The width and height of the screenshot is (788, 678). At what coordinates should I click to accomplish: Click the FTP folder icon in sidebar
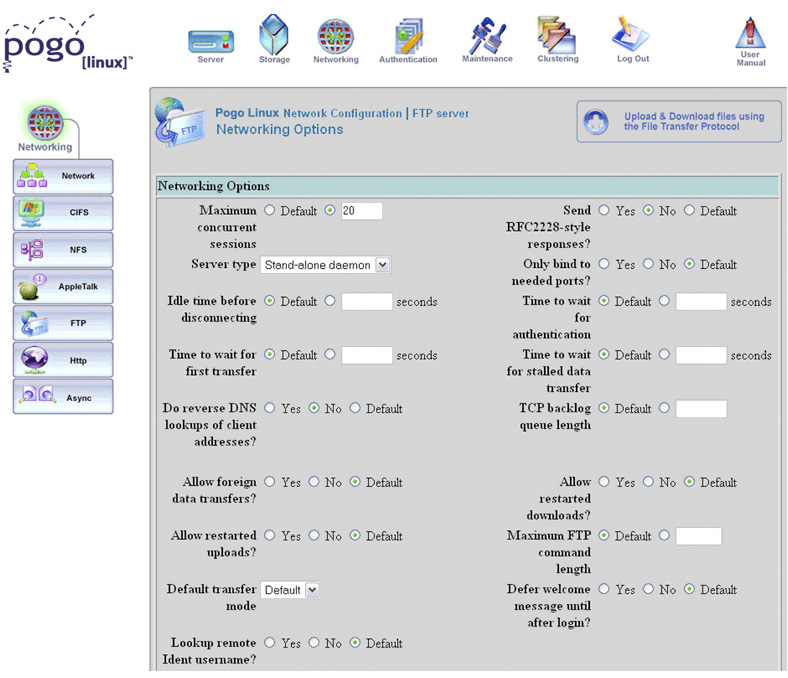(34, 323)
